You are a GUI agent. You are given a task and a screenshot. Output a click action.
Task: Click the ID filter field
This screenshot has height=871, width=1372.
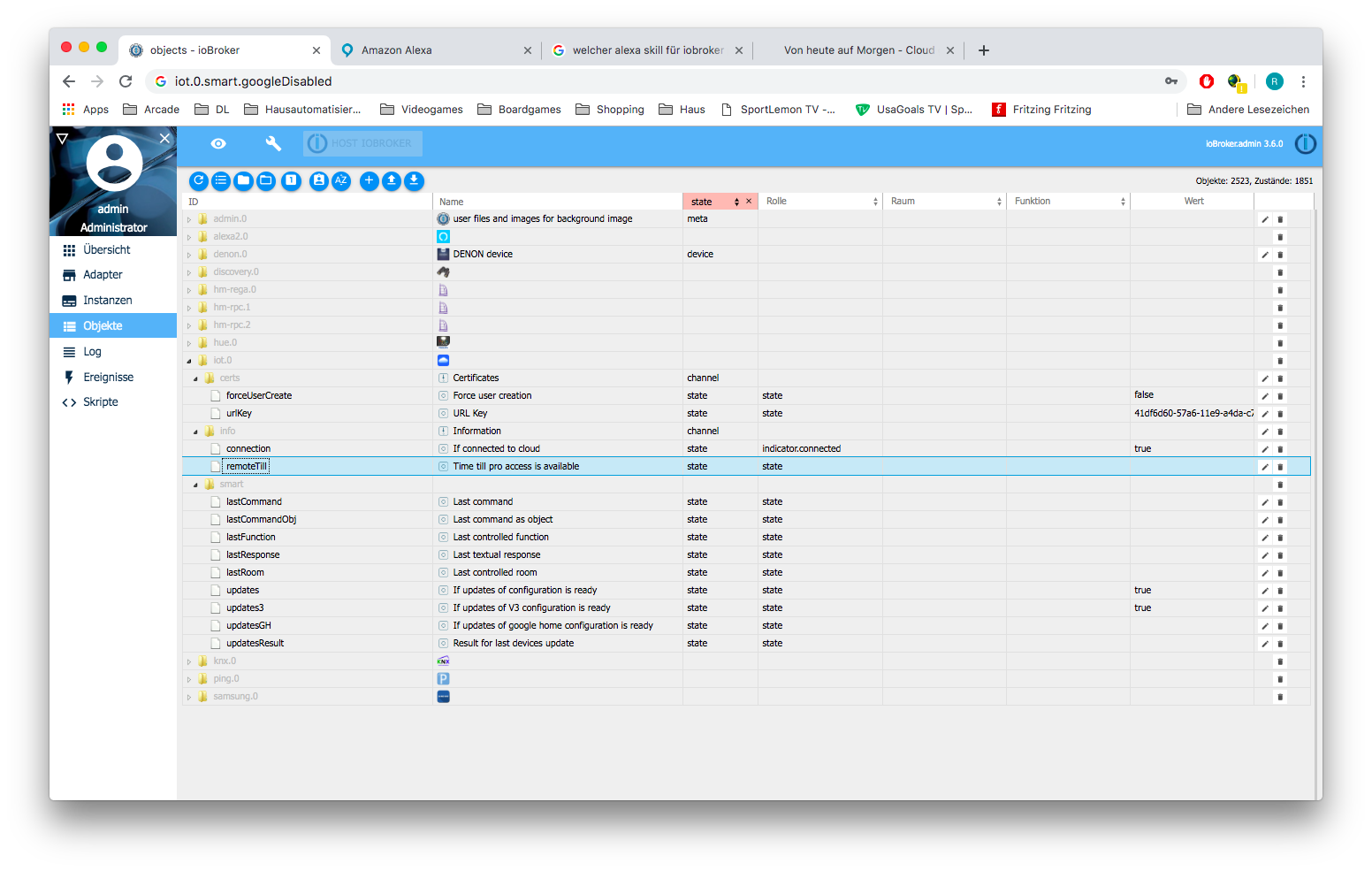coord(307,202)
